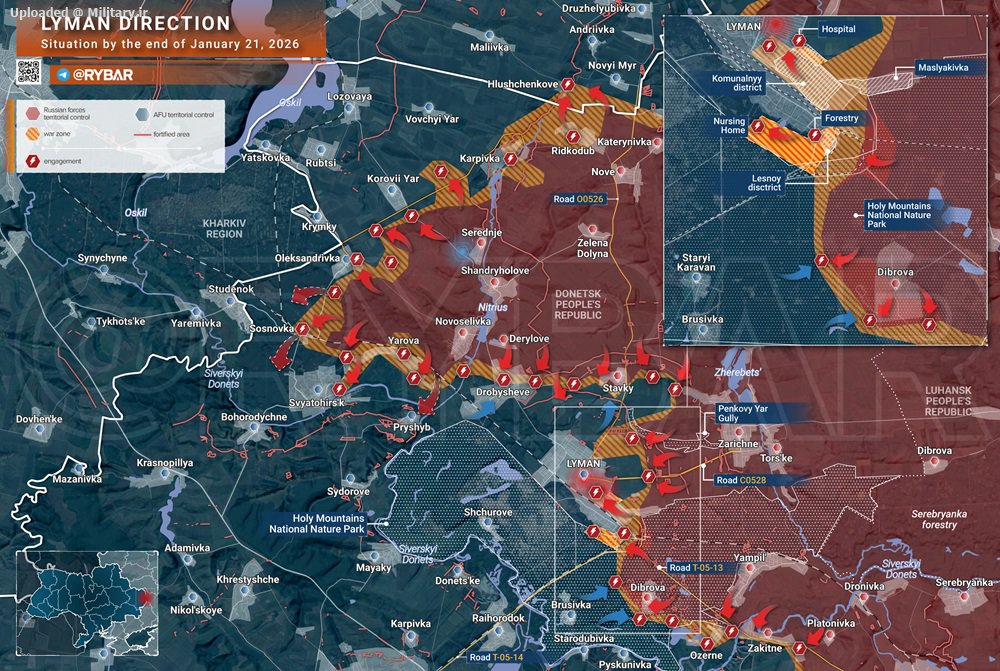Click the town dot below Lozovaya
The image size is (1000, 671).
pyautogui.click(x=349, y=108)
